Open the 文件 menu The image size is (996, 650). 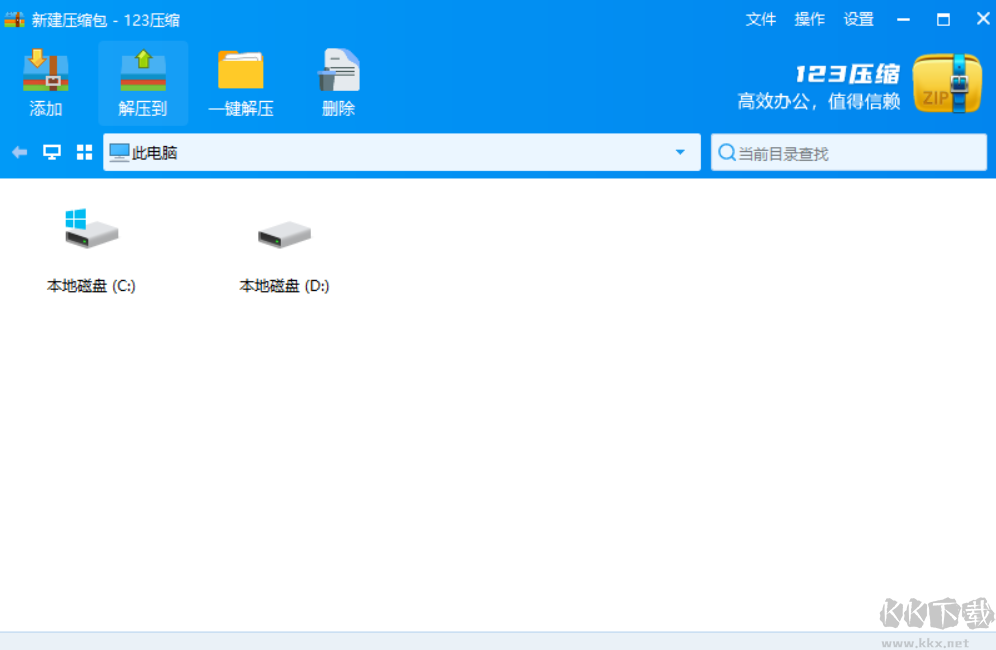click(x=760, y=18)
